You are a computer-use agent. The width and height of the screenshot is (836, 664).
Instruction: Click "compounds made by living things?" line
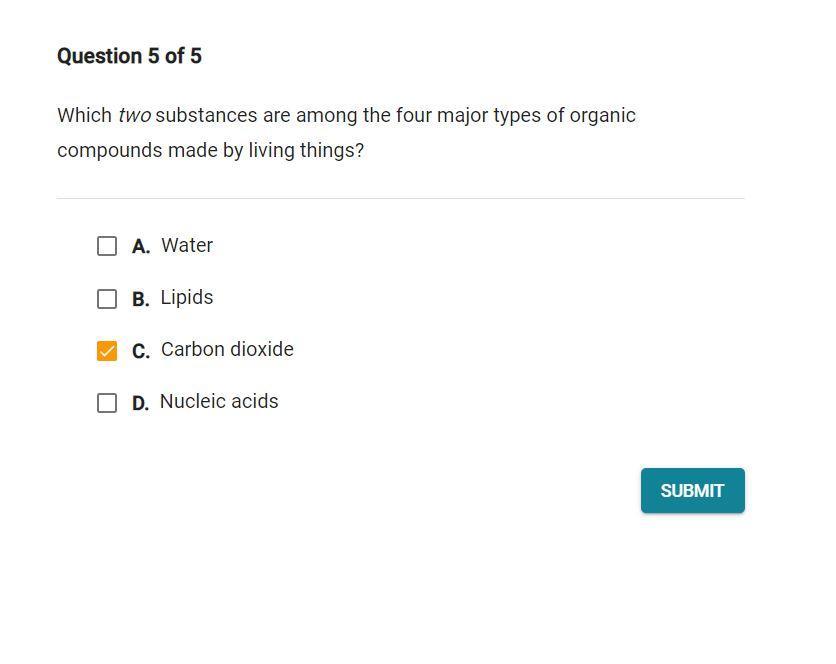point(210,151)
